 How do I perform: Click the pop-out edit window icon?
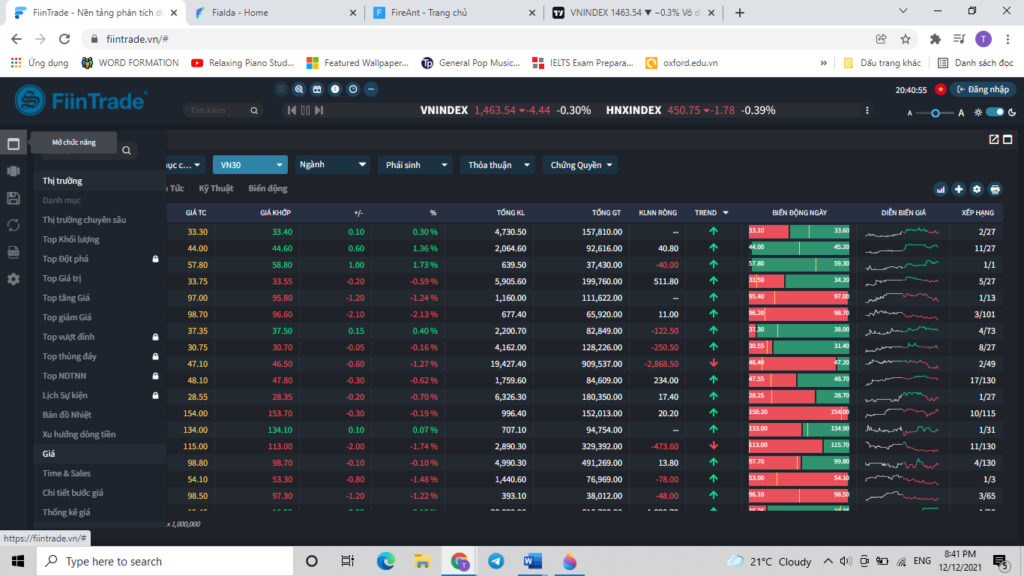[x=993, y=139]
